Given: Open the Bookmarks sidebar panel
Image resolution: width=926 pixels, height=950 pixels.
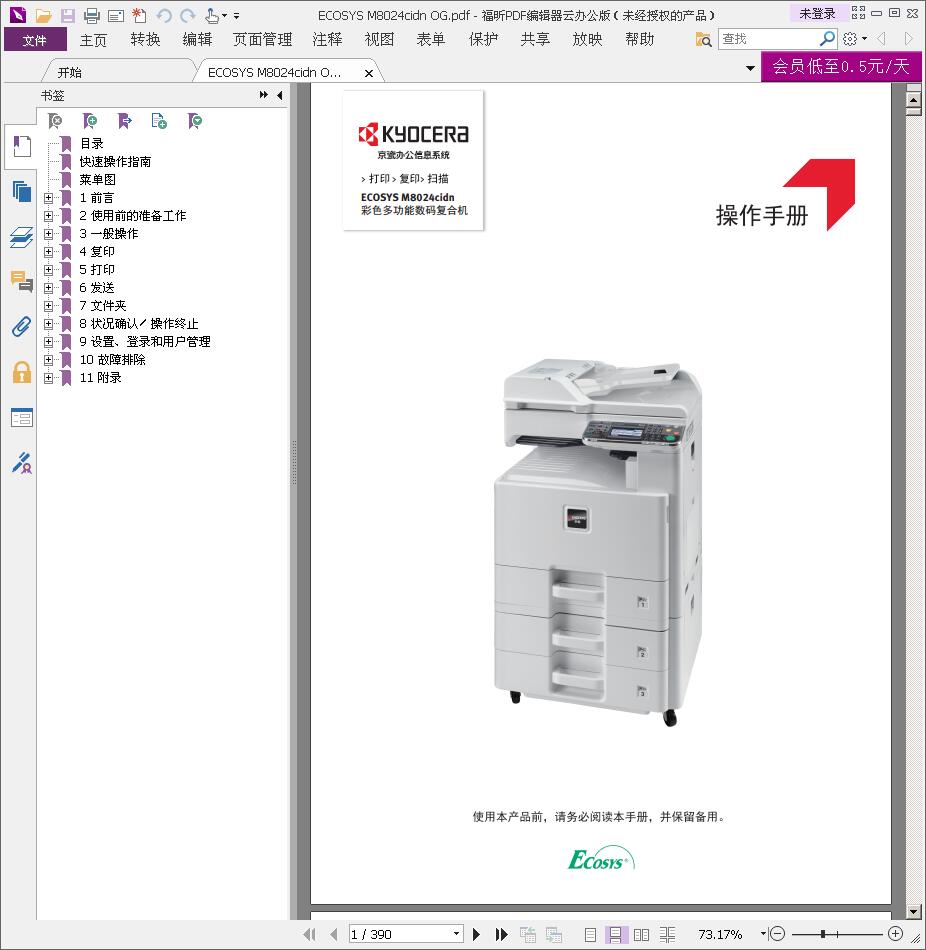Looking at the screenshot, I should click(22, 146).
